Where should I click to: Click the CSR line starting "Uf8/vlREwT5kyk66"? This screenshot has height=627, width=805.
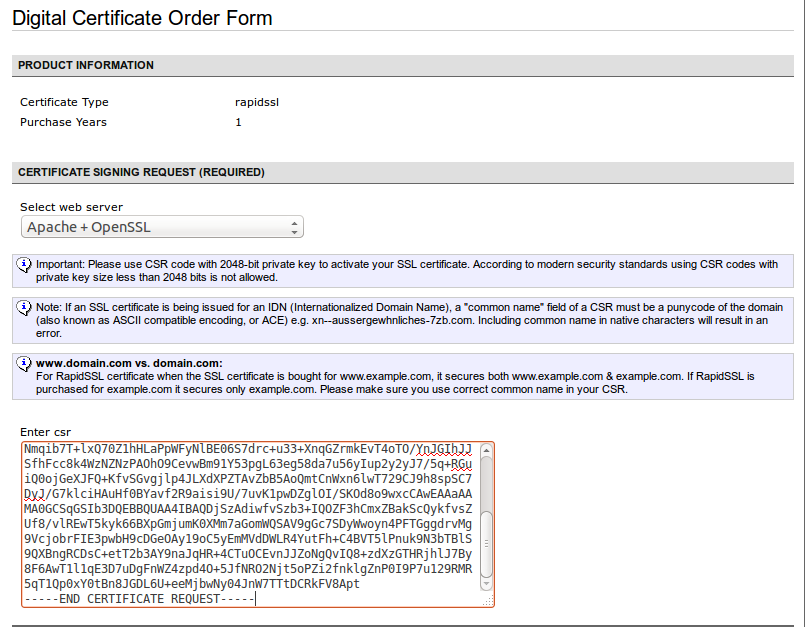click(x=248, y=524)
